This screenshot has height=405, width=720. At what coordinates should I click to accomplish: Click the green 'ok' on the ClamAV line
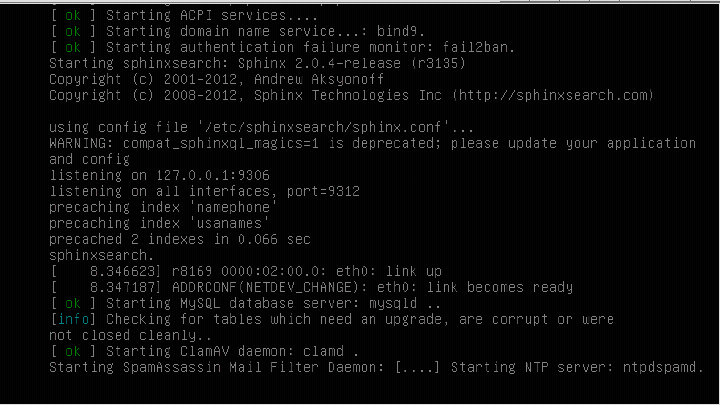click(73, 352)
